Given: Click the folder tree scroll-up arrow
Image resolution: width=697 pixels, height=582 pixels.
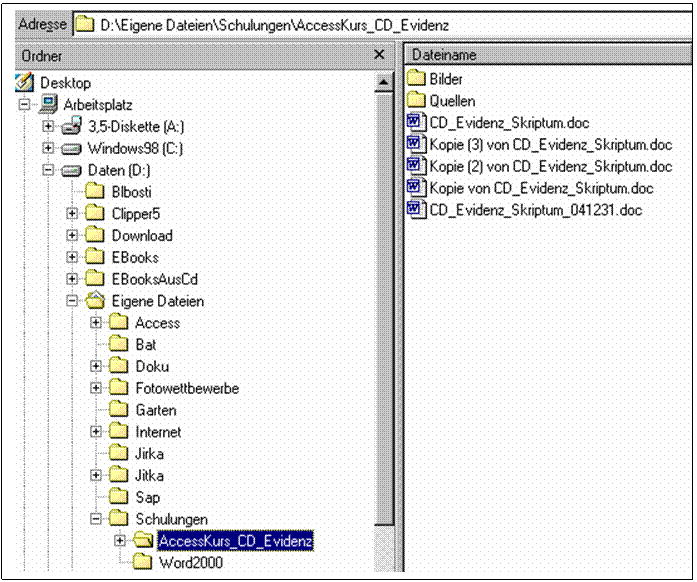Looking at the screenshot, I should point(383,83).
